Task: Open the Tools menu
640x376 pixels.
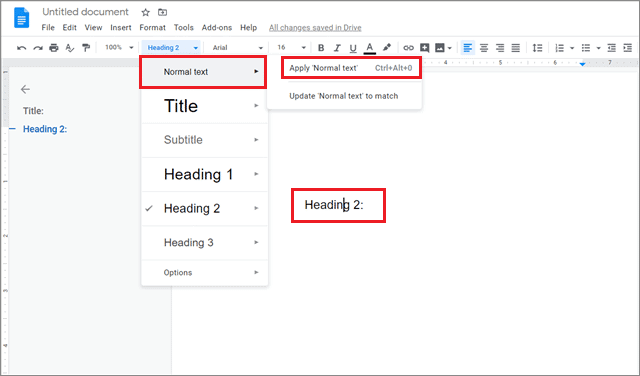Action: [184, 28]
